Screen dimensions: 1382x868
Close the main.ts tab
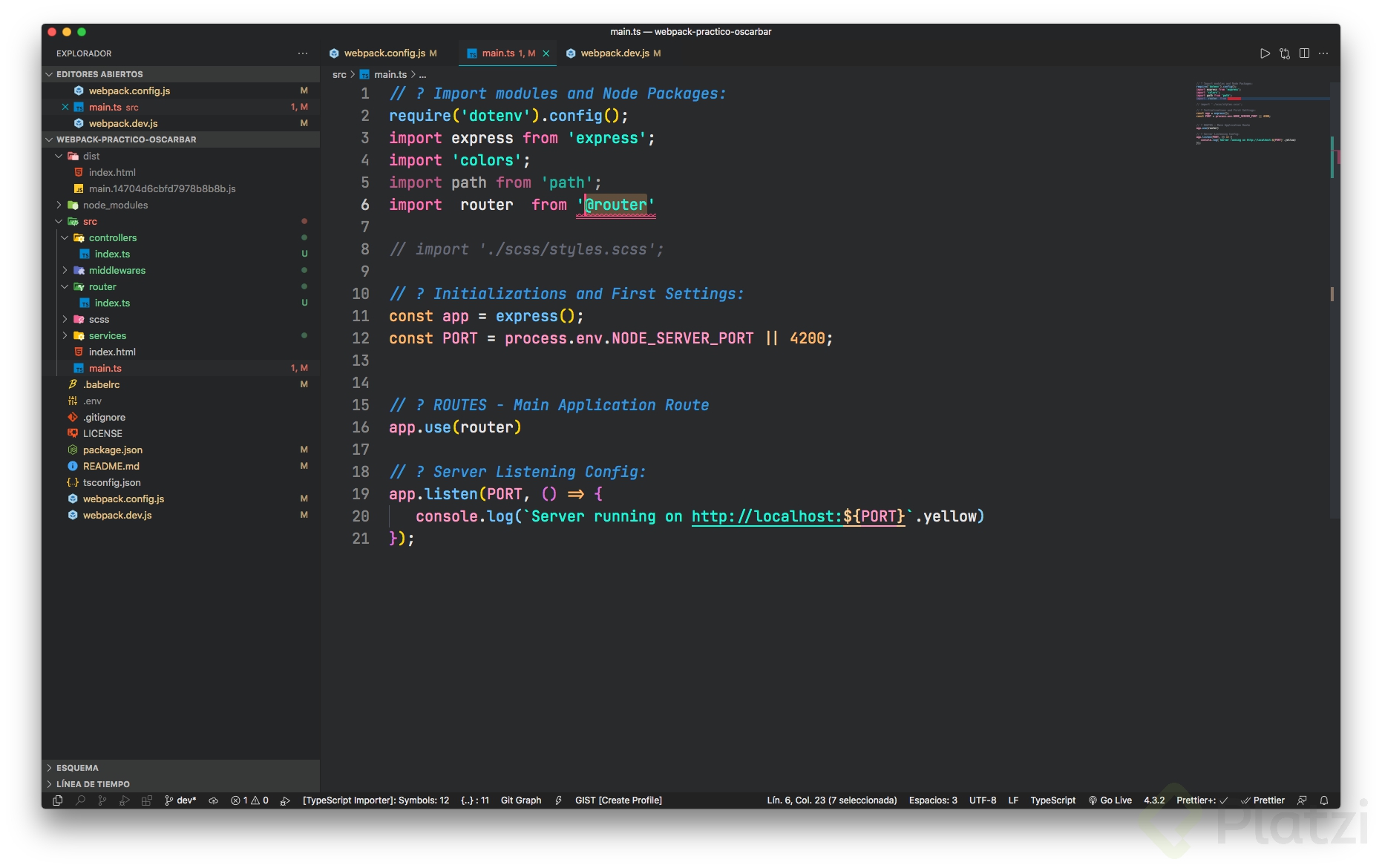546,53
